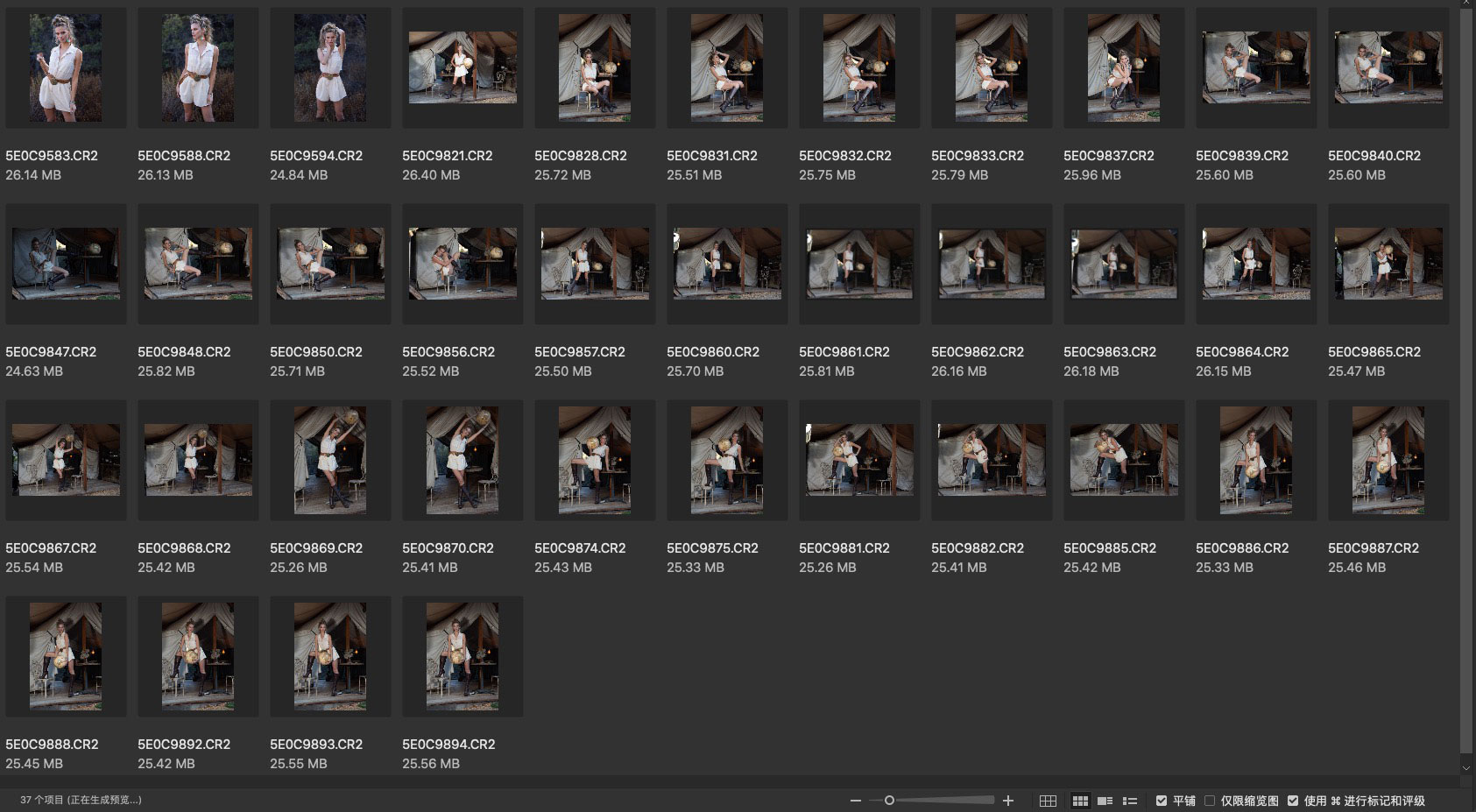The image size is (1476, 812).
Task: Enable the 仅限缩览图 checkbox
Action: point(1210,801)
